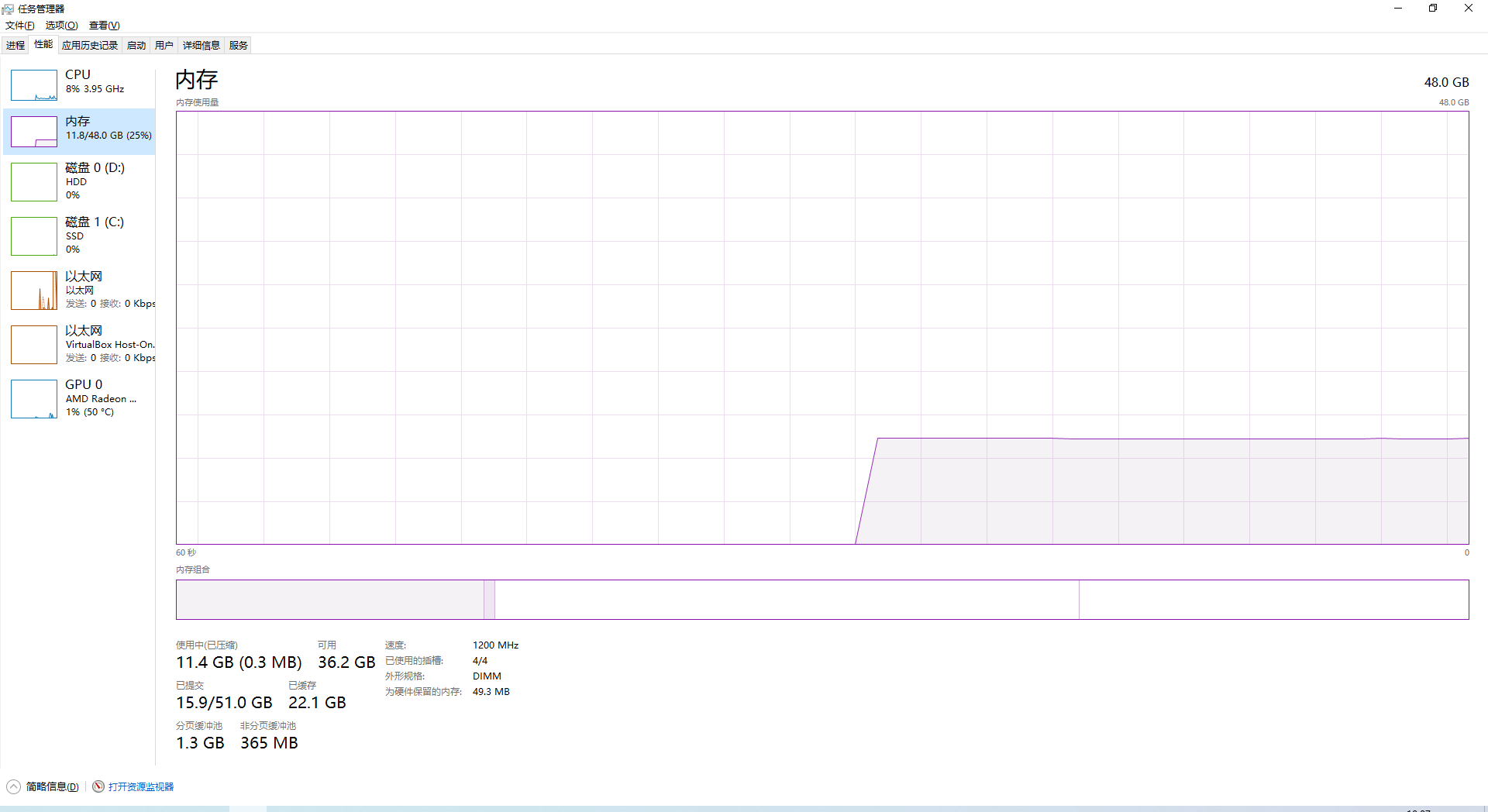Open 打开资源监视器 link

click(x=141, y=786)
